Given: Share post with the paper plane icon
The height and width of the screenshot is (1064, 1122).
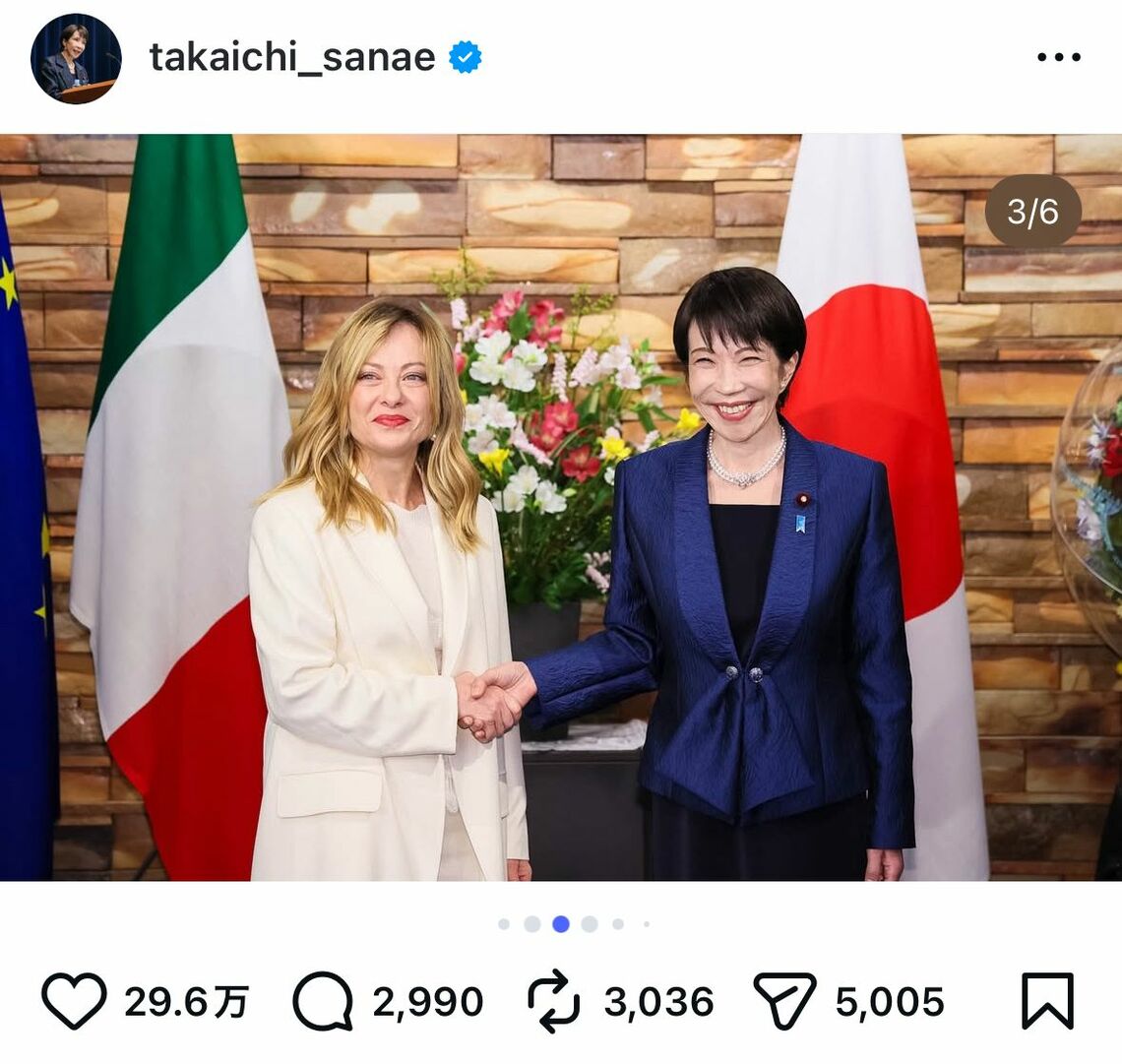Looking at the screenshot, I should (x=784, y=1000).
